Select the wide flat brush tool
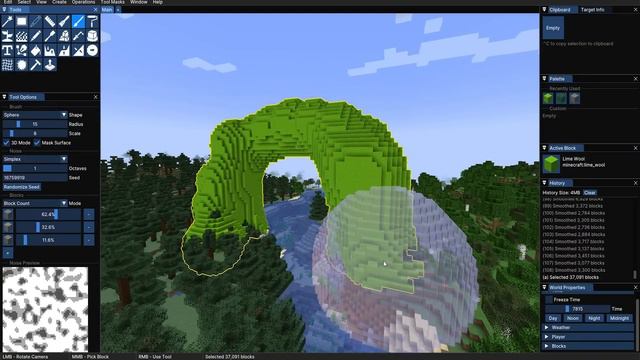Image resolution: width=640 pixels, height=360 pixels. click(x=64, y=21)
